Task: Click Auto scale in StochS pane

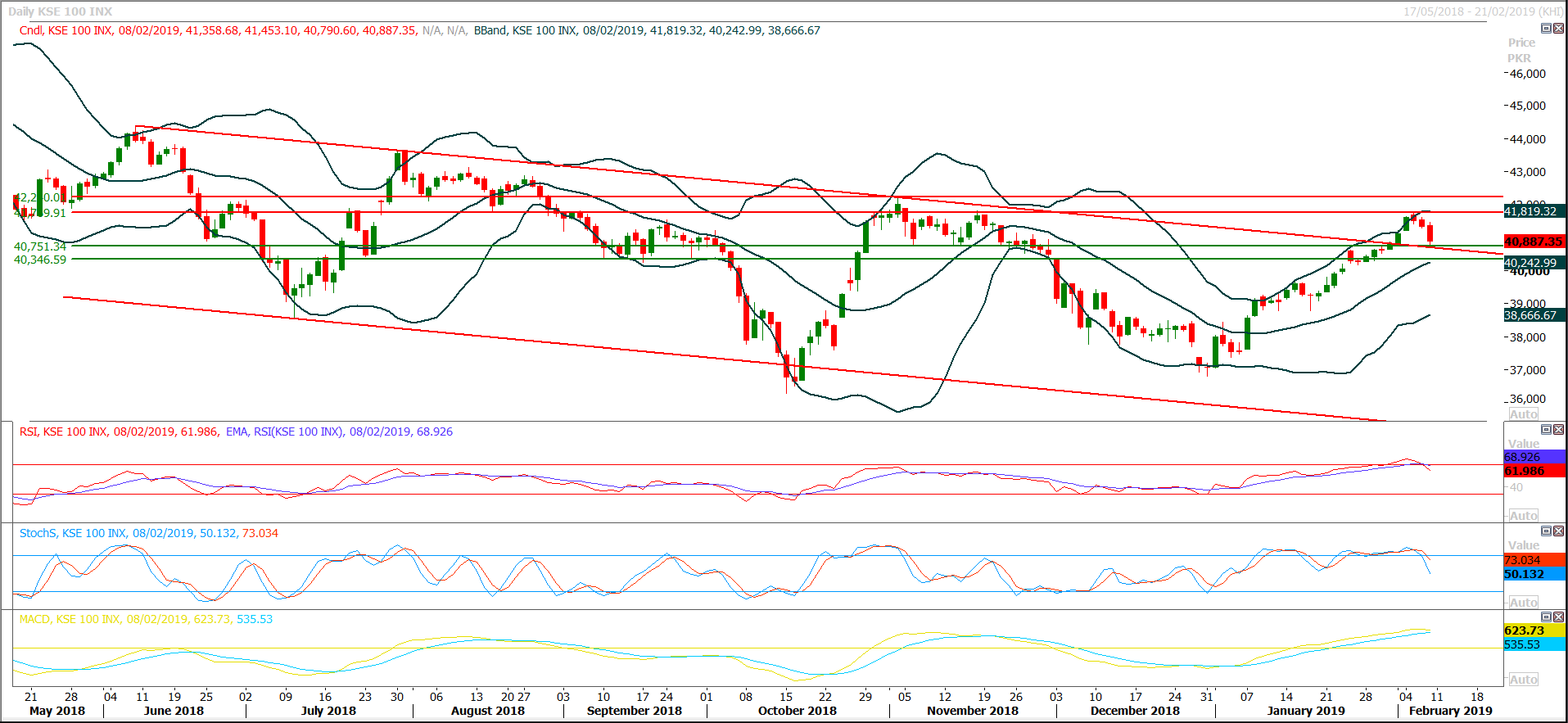Action: pos(1523,603)
